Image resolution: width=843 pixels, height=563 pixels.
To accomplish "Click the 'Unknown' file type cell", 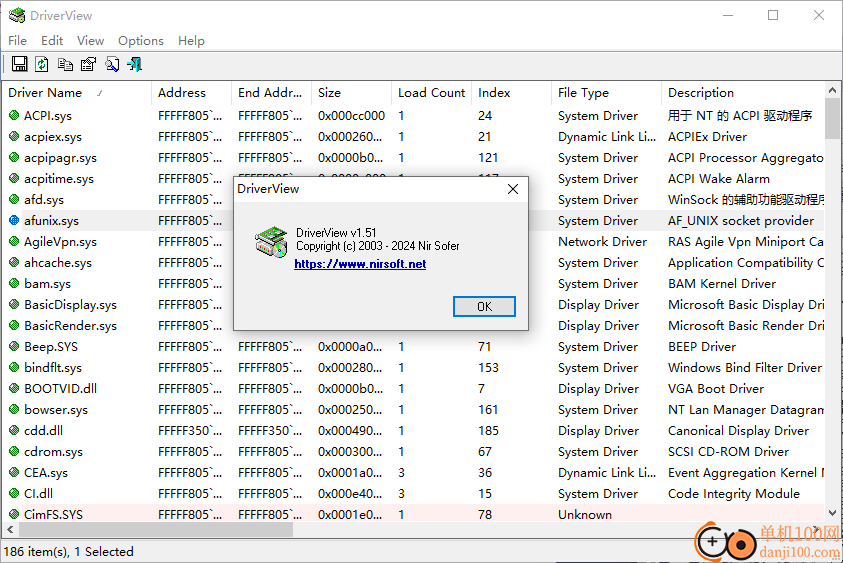I will click(584, 514).
